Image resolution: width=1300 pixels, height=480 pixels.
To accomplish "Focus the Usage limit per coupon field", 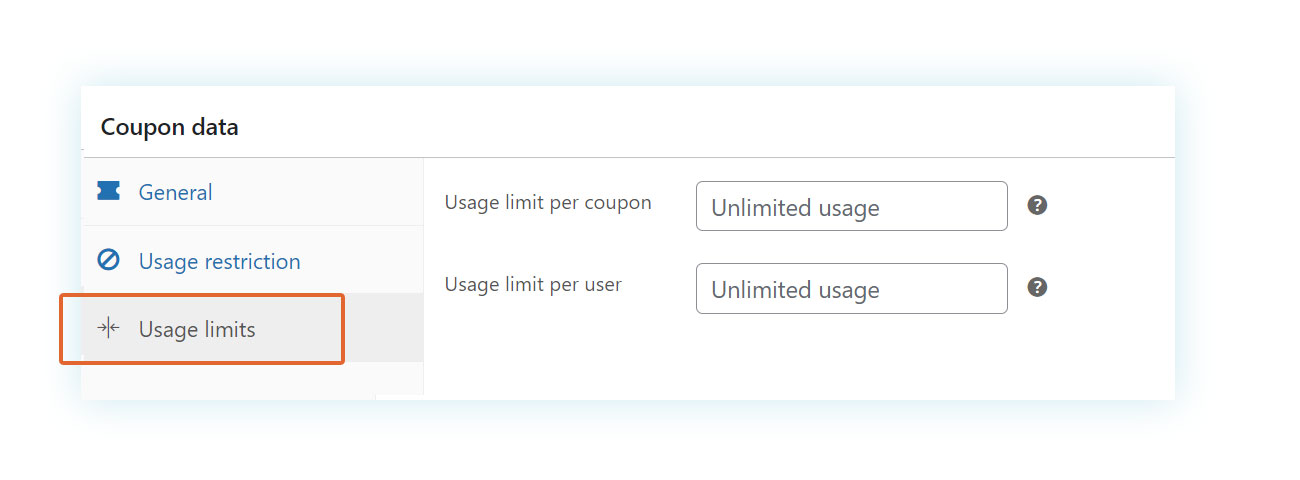I will [852, 206].
